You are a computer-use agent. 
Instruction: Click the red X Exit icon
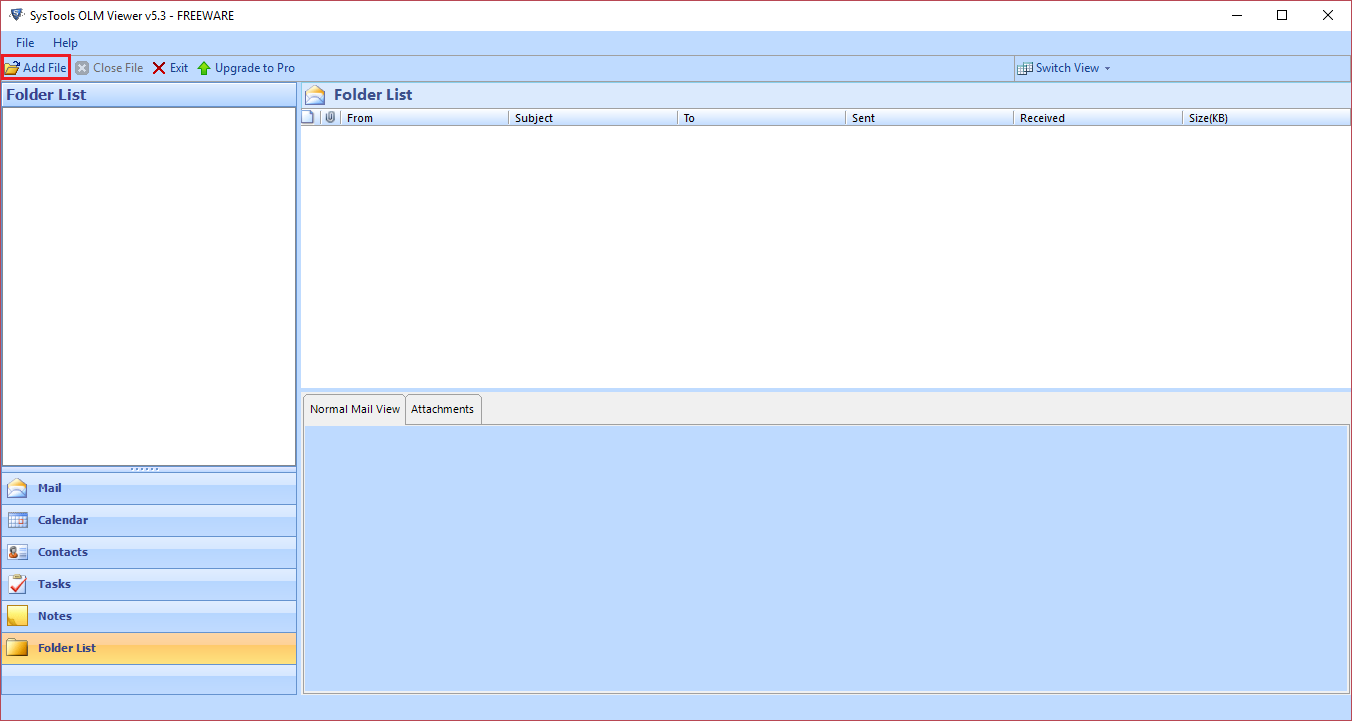[x=159, y=68]
